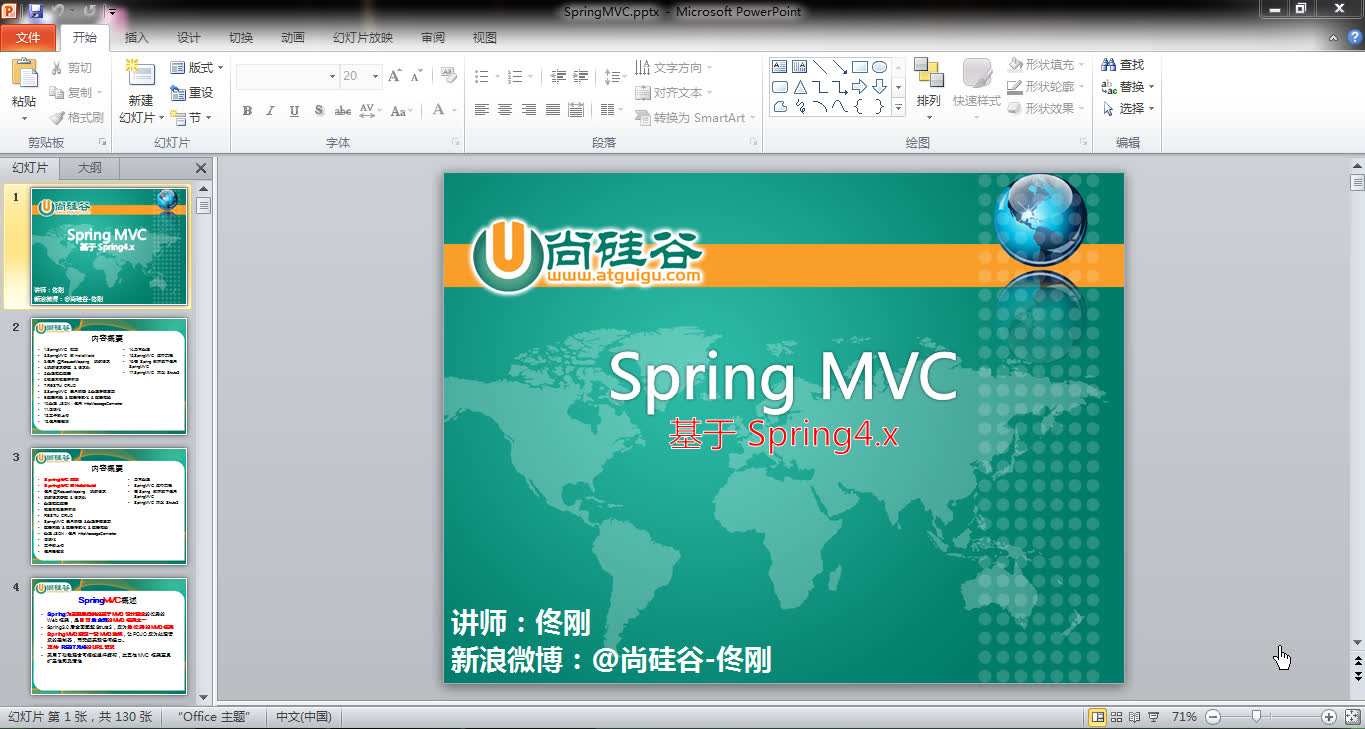Open the Section (节) dropdown

click(189, 118)
